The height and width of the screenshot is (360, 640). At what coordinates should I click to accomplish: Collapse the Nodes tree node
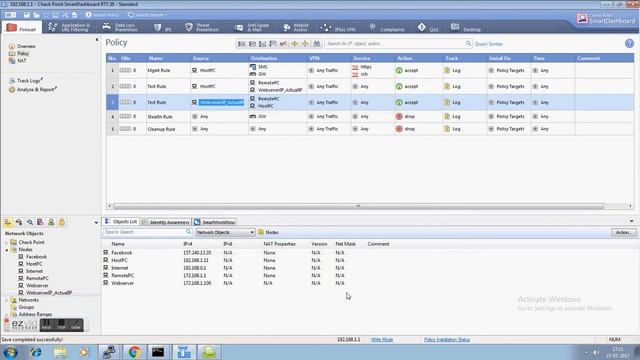(x=7, y=250)
